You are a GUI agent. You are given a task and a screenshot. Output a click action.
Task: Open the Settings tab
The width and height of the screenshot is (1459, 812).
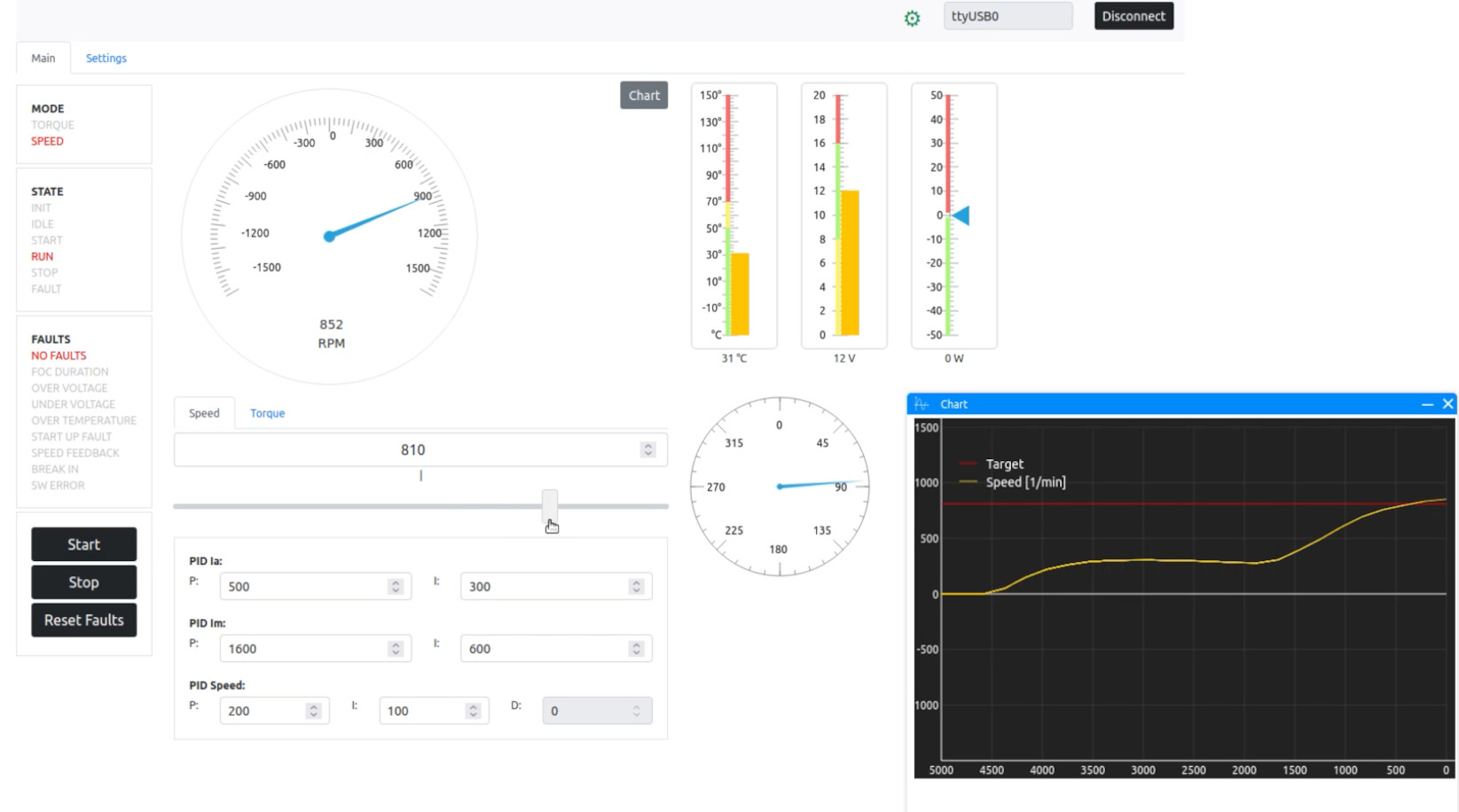click(106, 59)
